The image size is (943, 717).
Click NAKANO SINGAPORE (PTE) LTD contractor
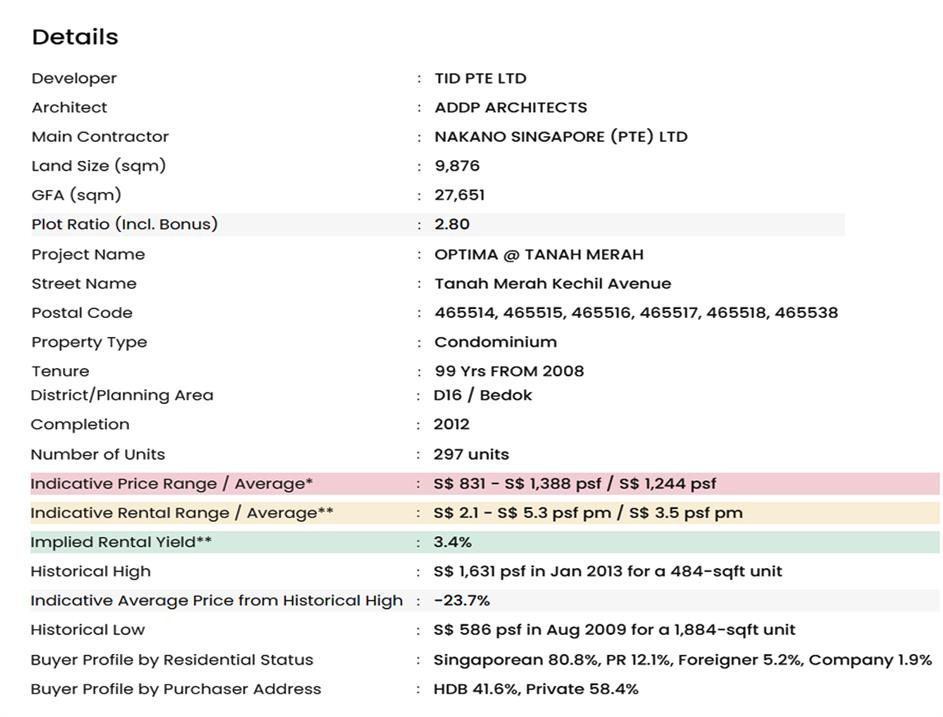[x=560, y=136]
